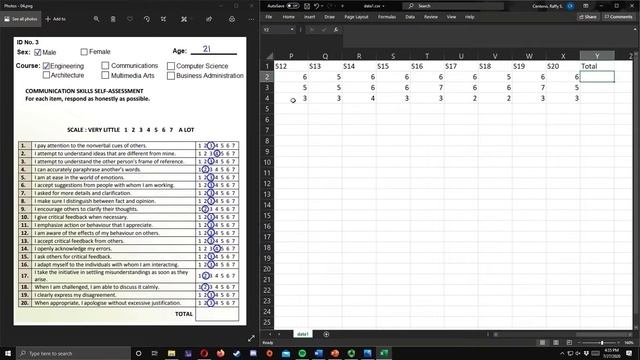Viewport: 640px width, 360px height.
Task: Click the Undo arrow in Excel
Action: (316, 6)
